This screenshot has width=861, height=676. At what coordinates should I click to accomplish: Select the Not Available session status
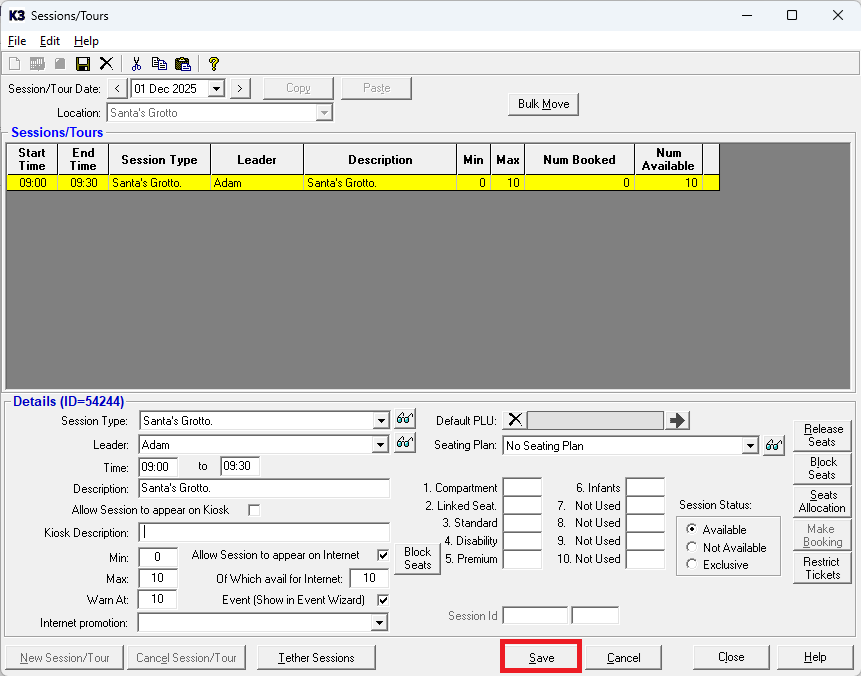coord(692,548)
